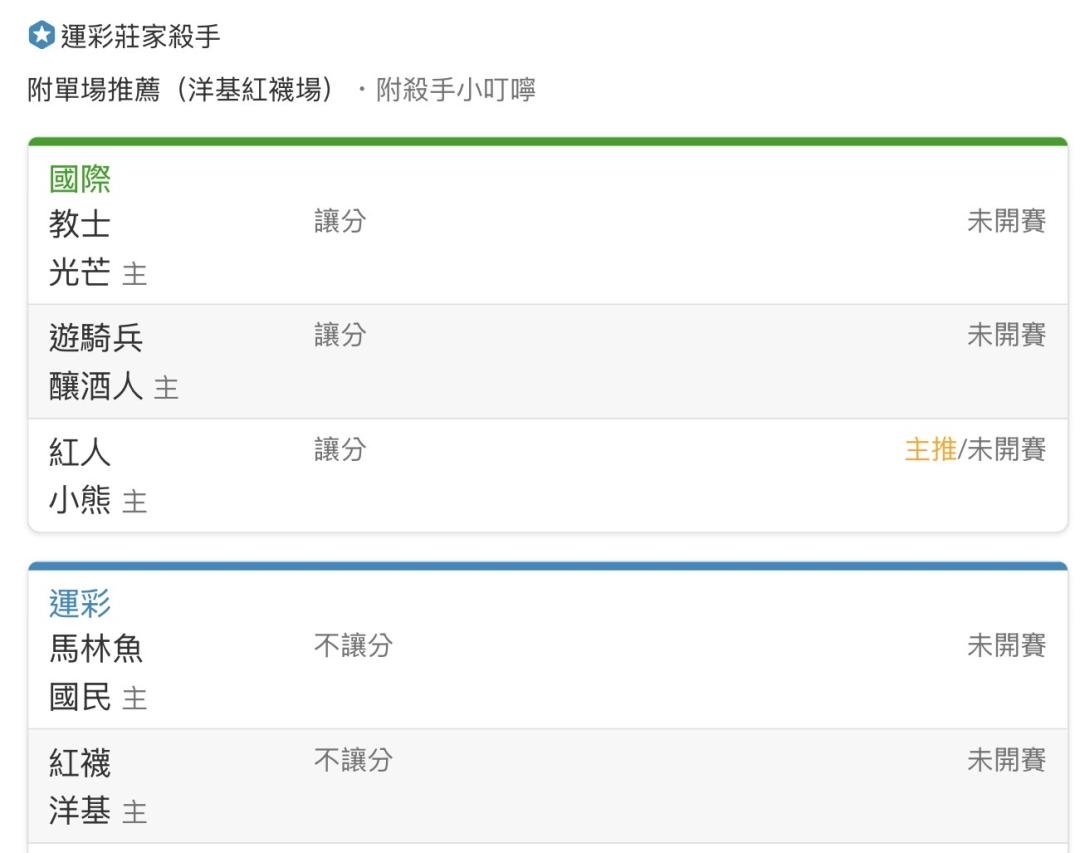The height and width of the screenshot is (853, 1080).
Task: Click the orange 主推 label
Action: [931, 449]
